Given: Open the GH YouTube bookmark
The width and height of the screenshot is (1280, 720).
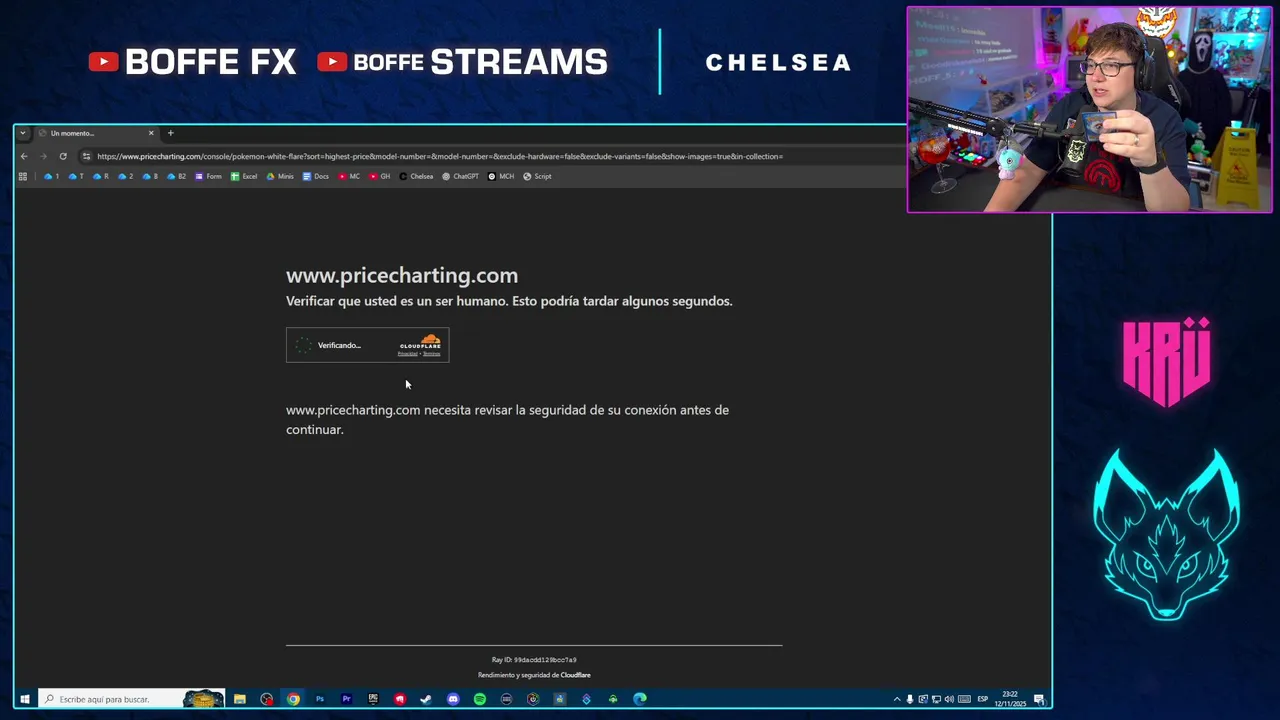Looking at the screenshot, I should 379,176.
